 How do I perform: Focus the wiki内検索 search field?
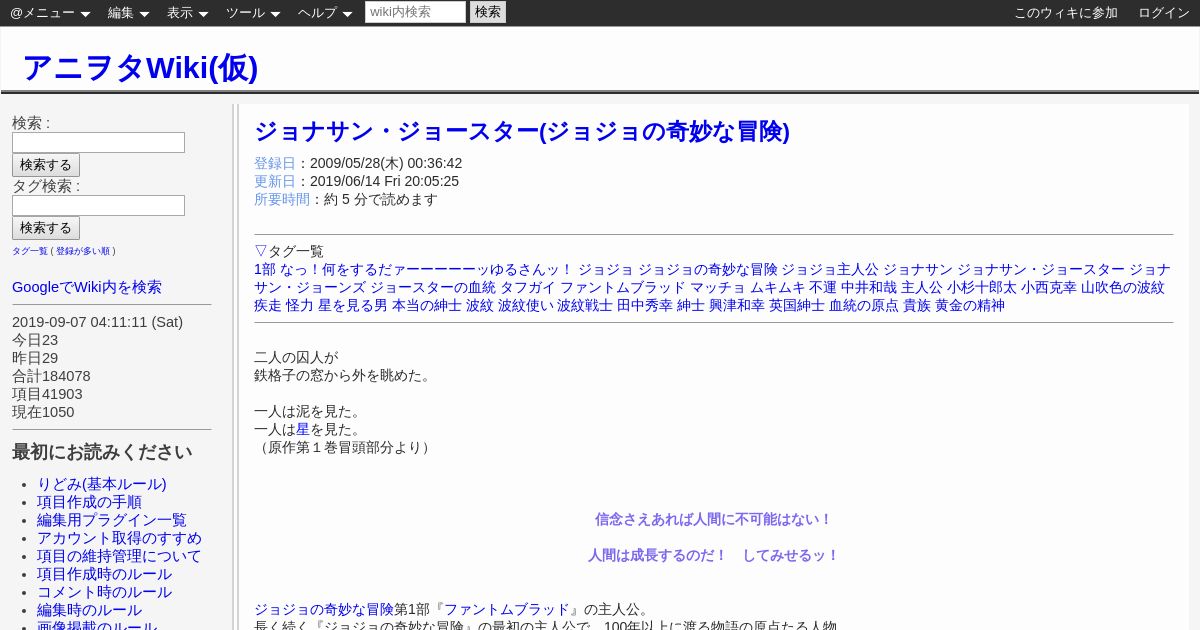click(415, 12)
